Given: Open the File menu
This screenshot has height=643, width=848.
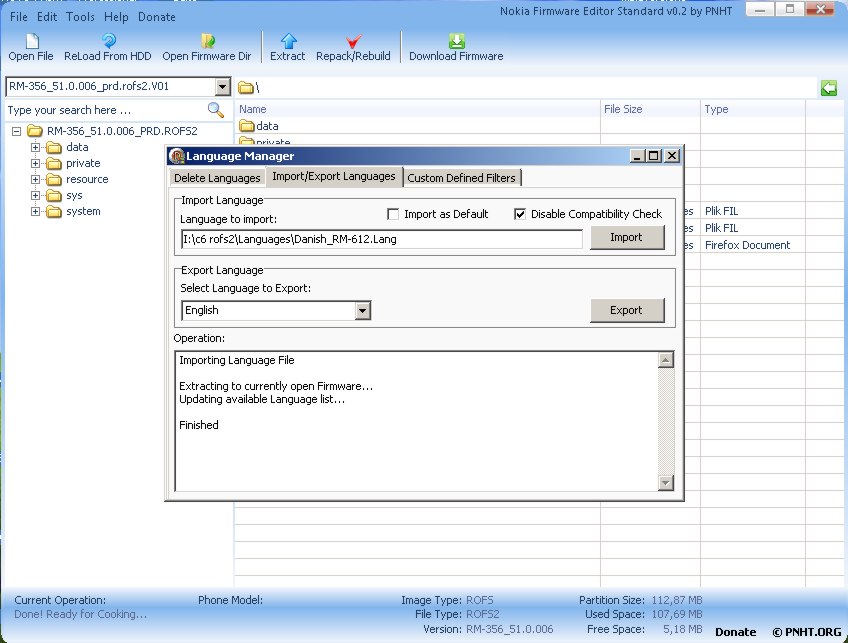Looking at the screenshot, I should point(18,17).
